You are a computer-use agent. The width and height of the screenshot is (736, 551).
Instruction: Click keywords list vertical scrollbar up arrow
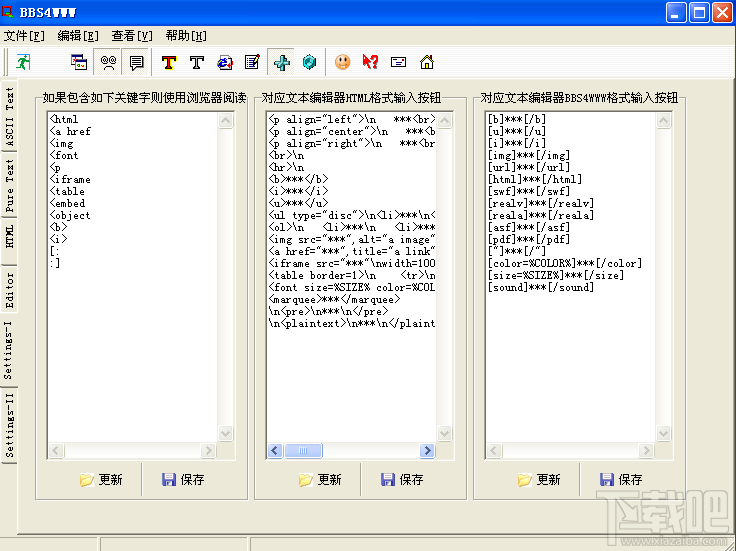click(225, 121)
